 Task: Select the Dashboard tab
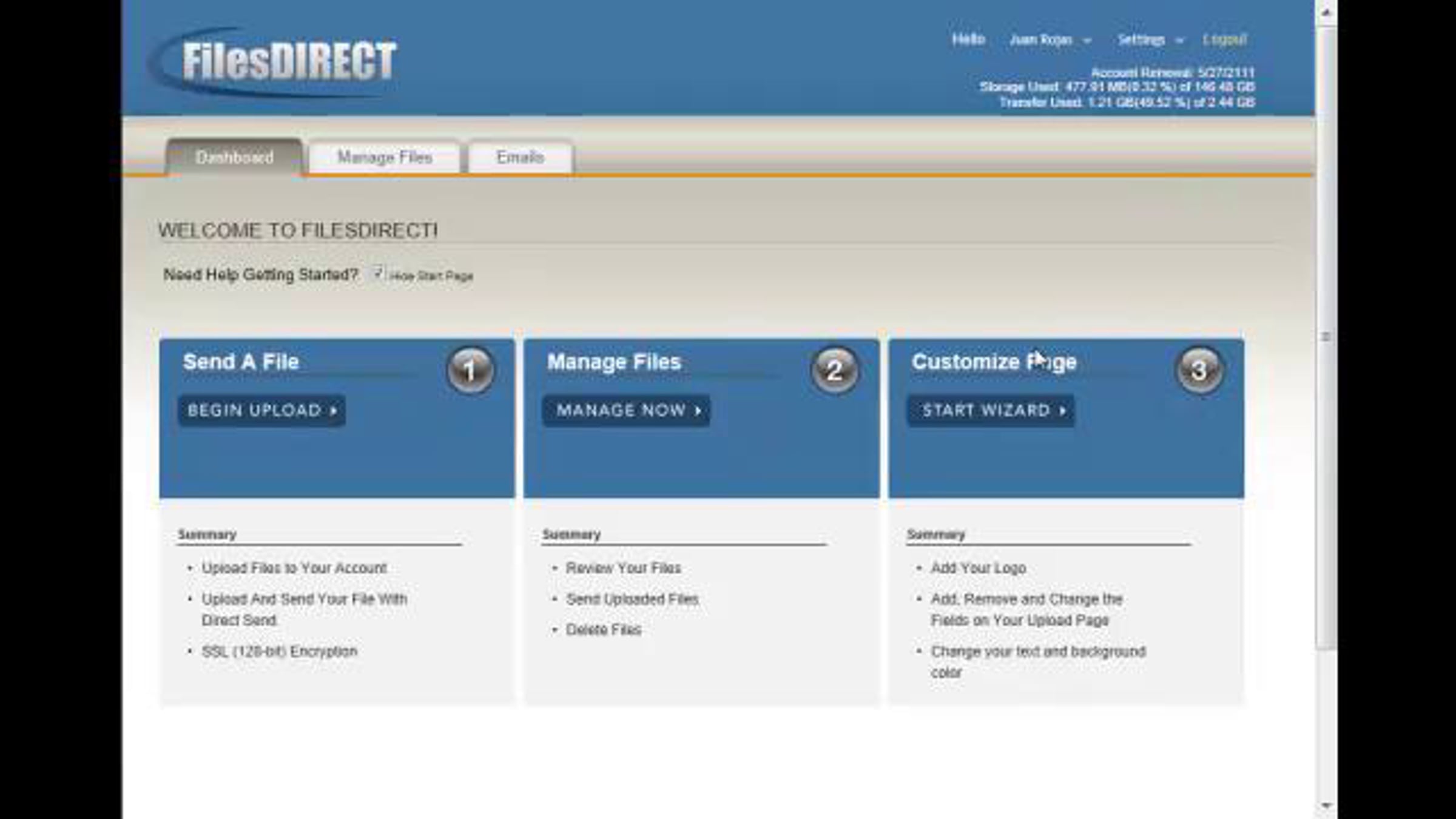234,158
